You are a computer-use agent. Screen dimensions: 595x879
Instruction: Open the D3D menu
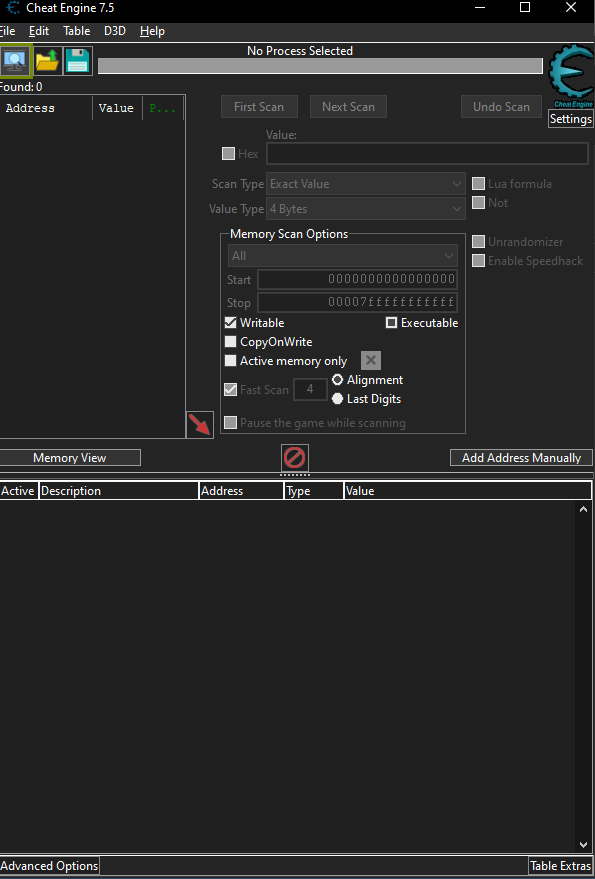coord(115,31)
